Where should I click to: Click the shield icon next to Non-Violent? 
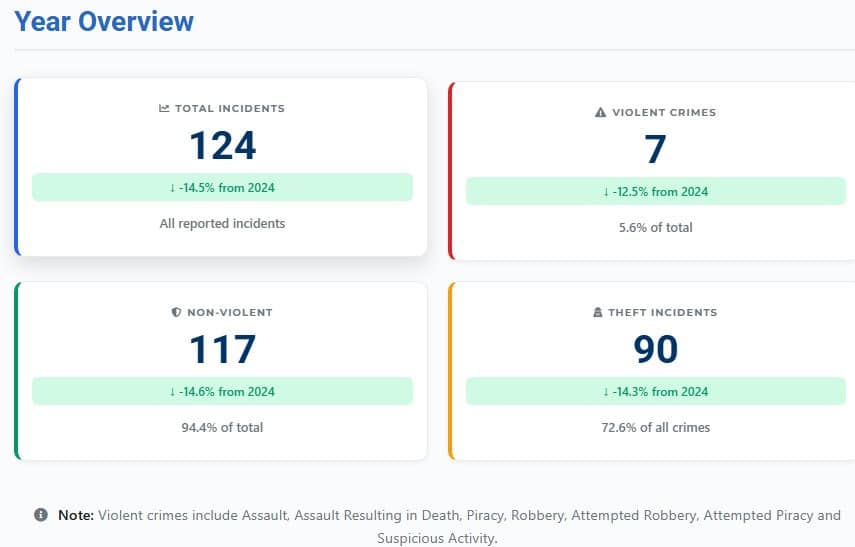(x=176, y=313)
